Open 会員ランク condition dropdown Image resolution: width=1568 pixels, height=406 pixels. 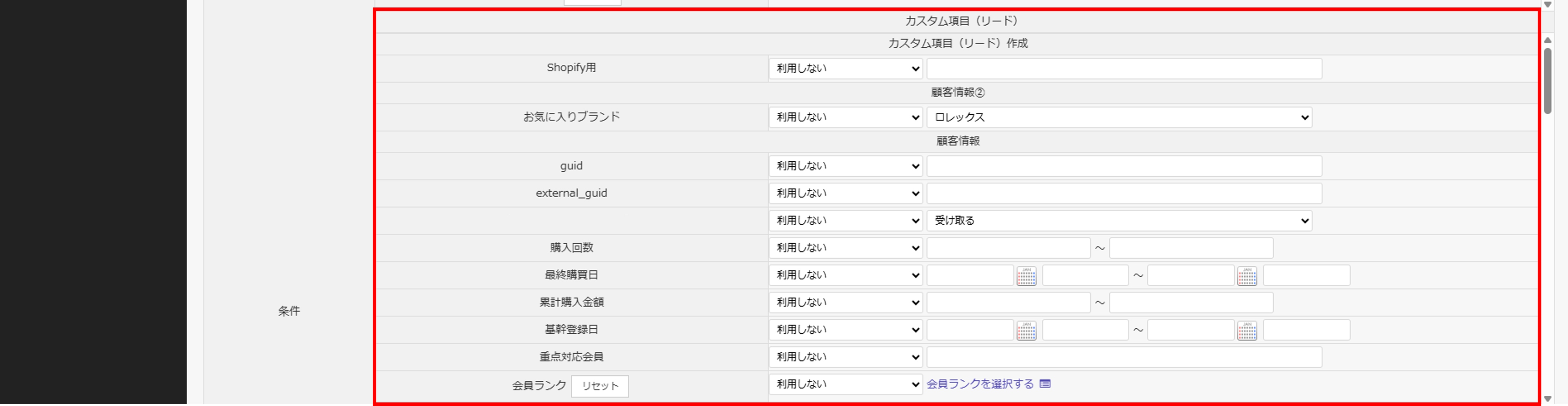[x=845, y=385]
